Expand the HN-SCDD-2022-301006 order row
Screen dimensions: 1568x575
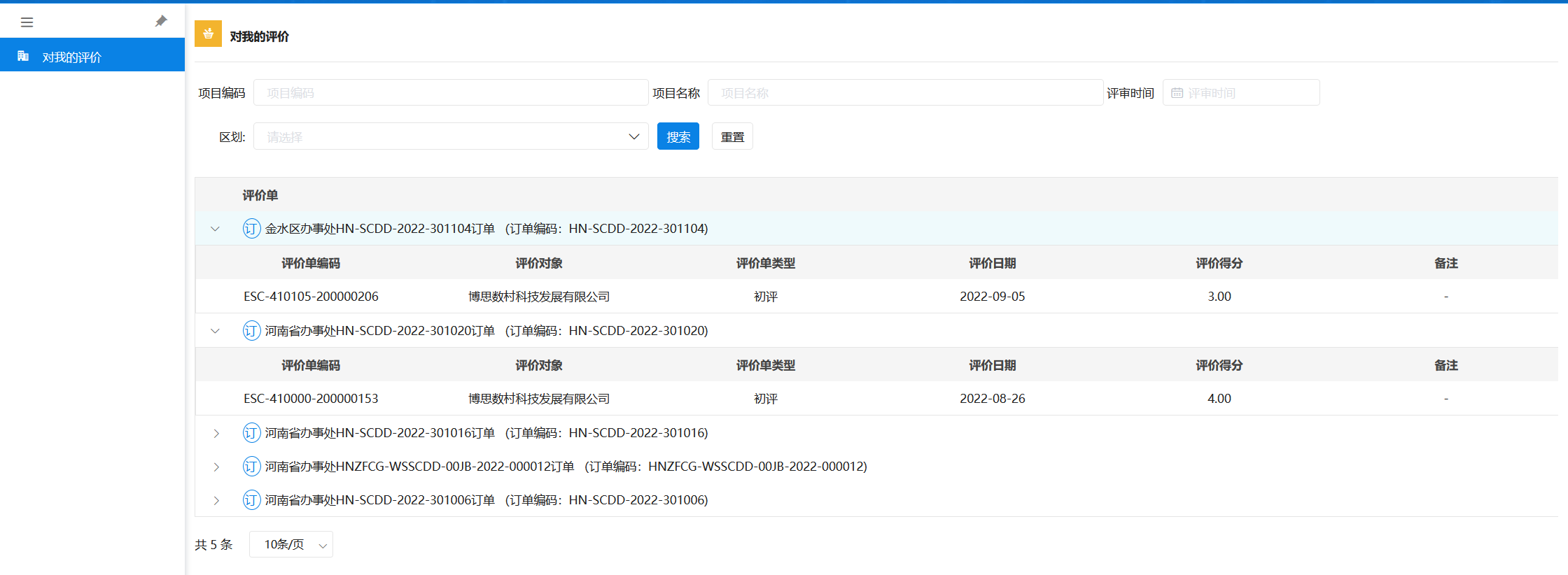pos(216,500)
